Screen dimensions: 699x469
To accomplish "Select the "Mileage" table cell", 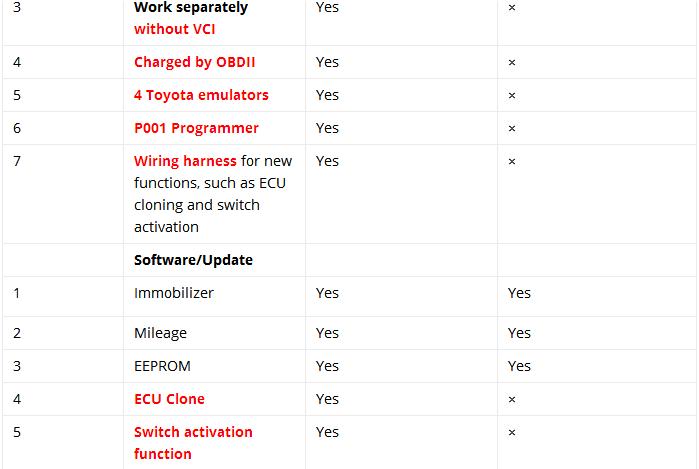I will (160, 333).
